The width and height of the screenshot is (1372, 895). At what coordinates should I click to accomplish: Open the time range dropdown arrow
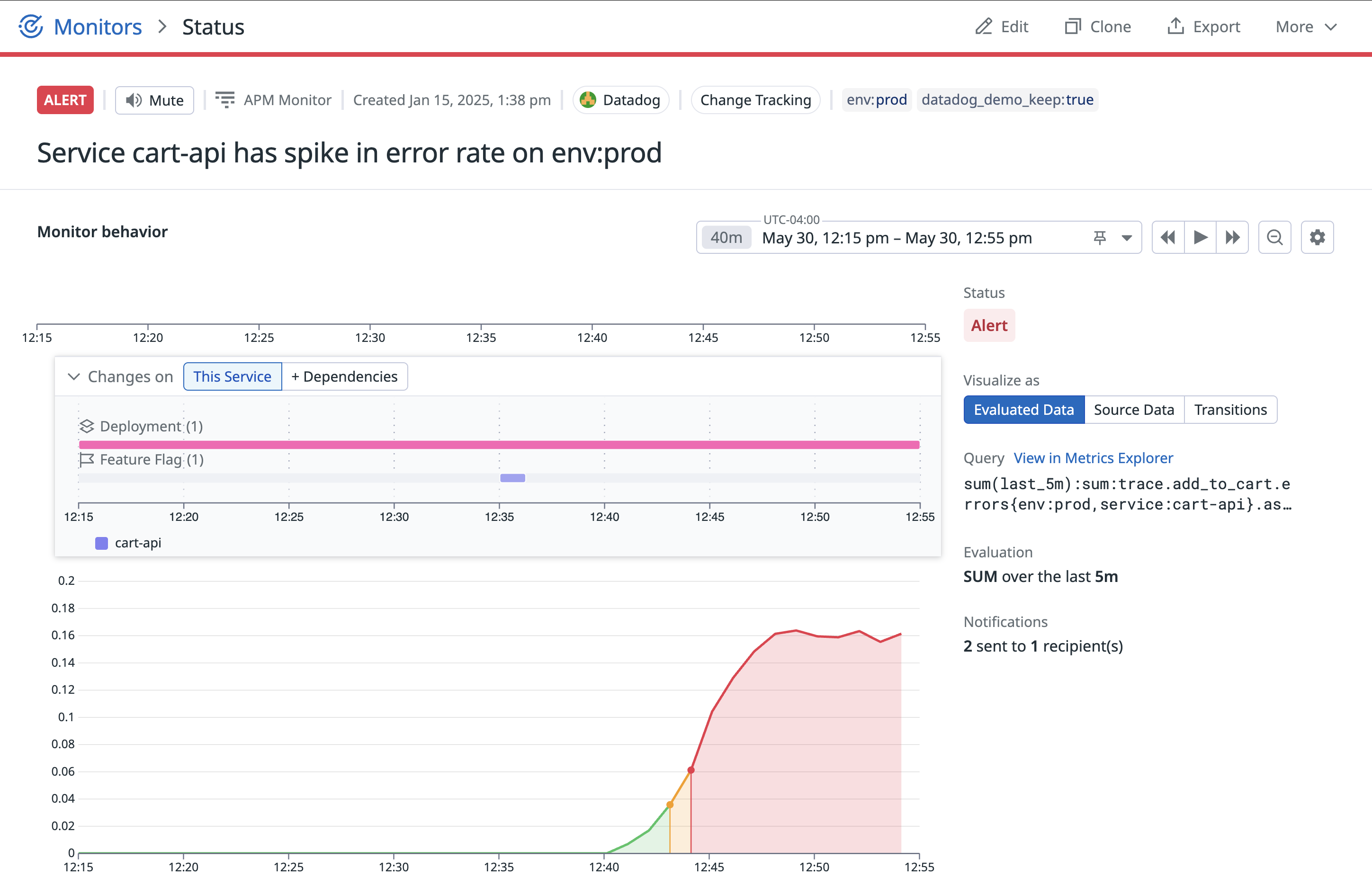(1126, 237)
